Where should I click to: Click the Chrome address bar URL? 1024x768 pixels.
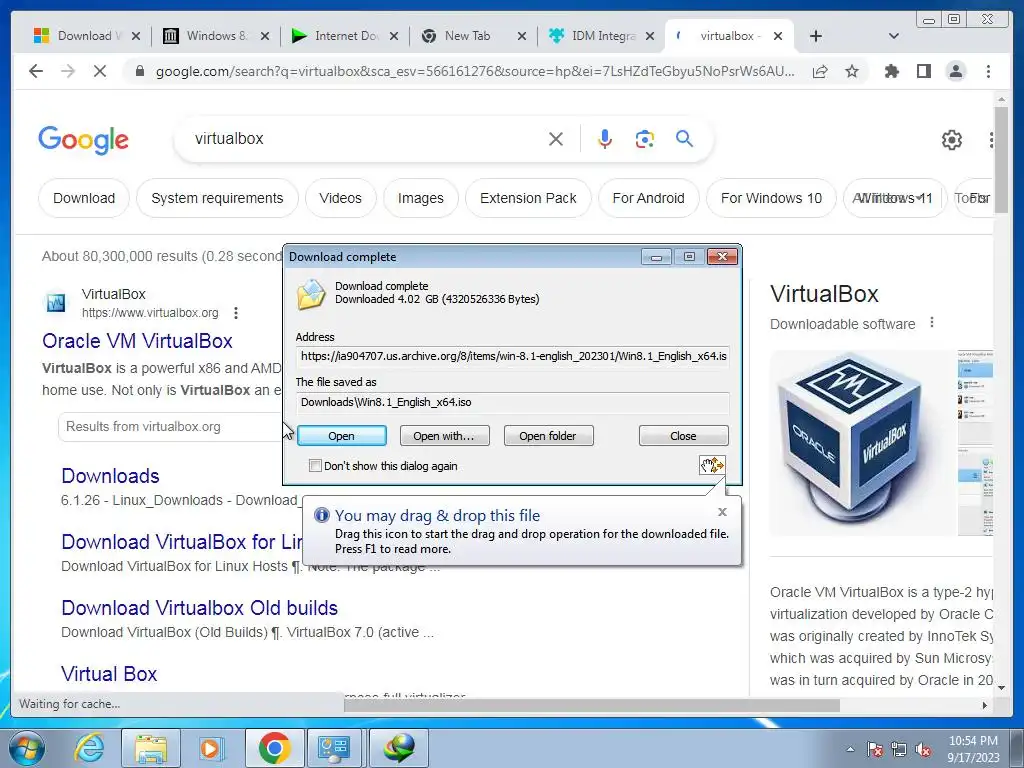click(x=475, y=71)
